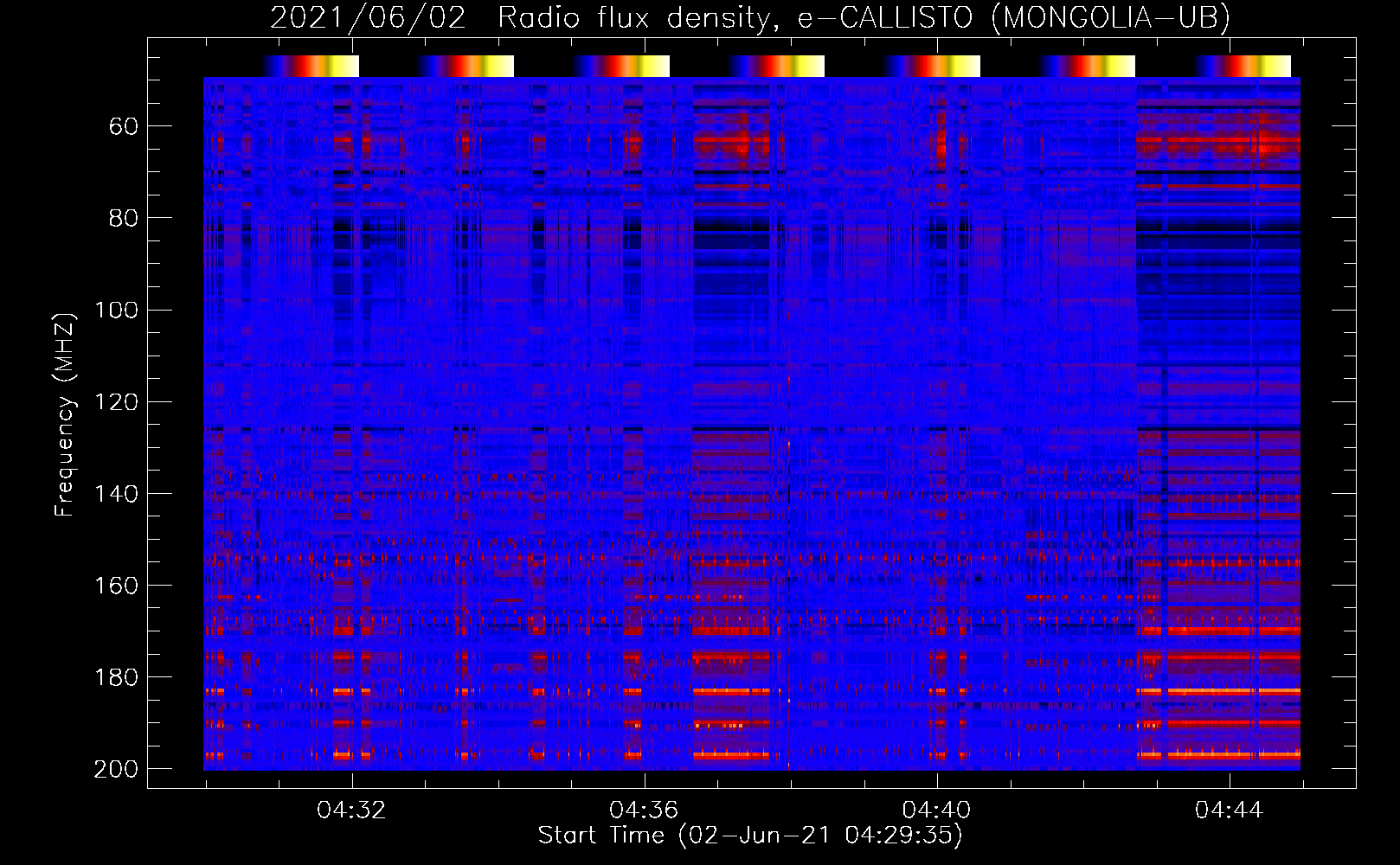The image size is (1400, 865).
Task: Click the 80 frequency axis label
Action: coord(124,219)
